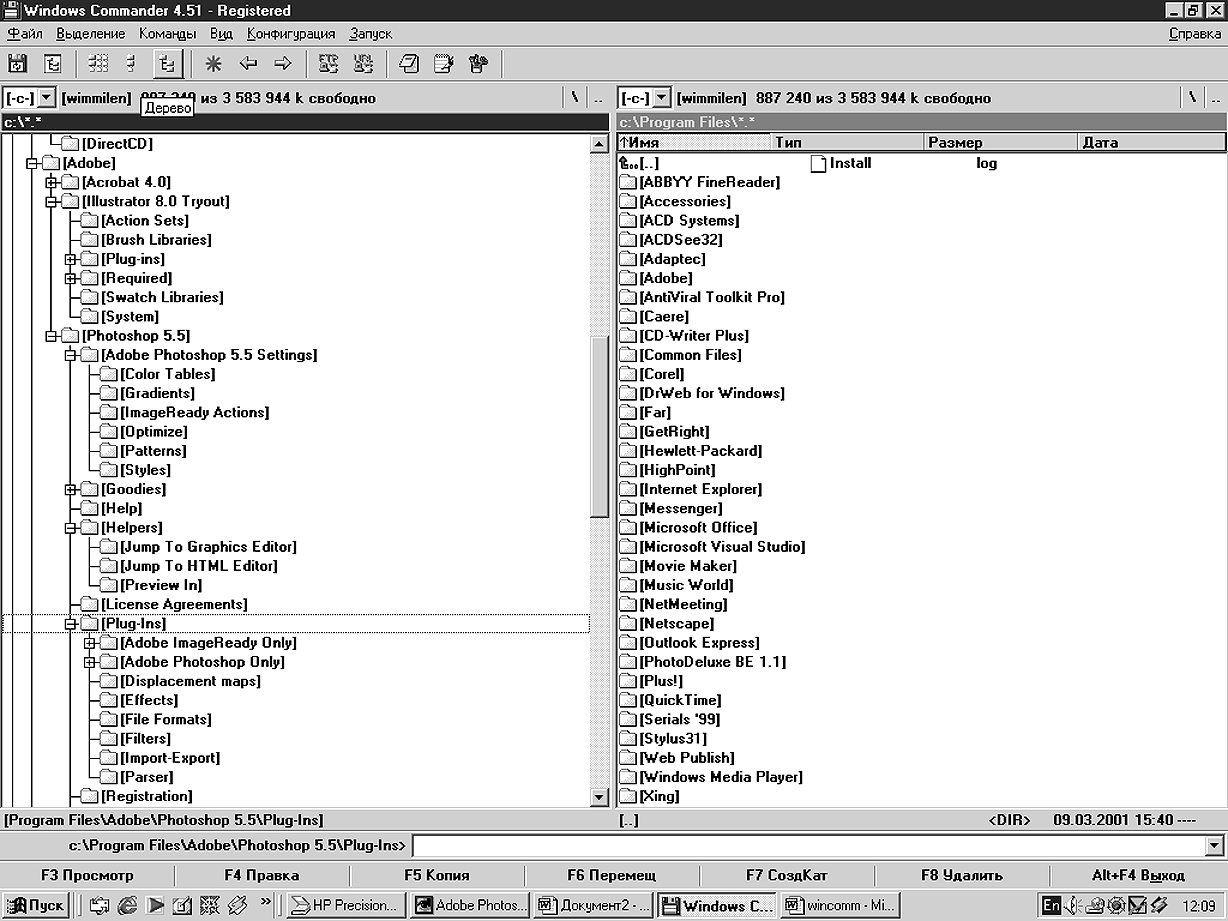Launch the notepad toolbar icon
Viewport: 1228px width, 921px height.
click(x=408, y=64)
